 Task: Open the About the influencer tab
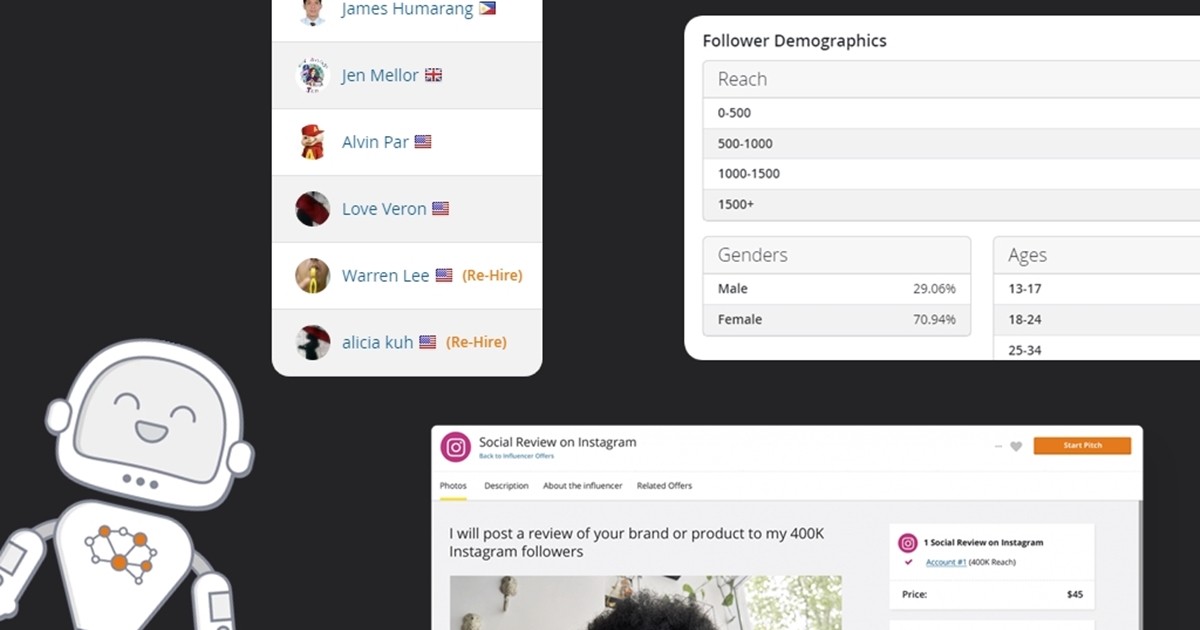pos(583,486)
